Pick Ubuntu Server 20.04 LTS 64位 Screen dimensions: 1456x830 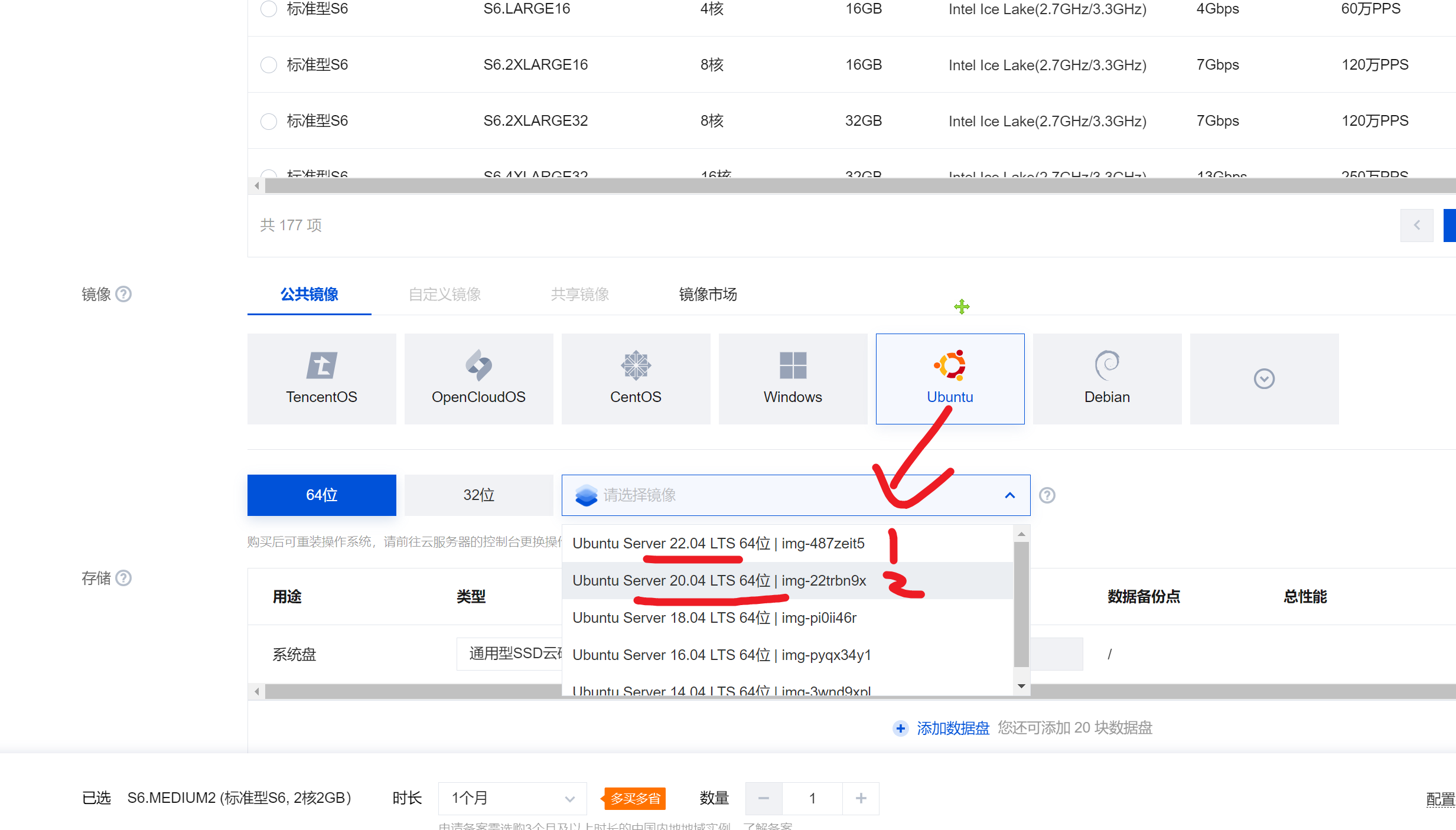[x=787, y=580]
